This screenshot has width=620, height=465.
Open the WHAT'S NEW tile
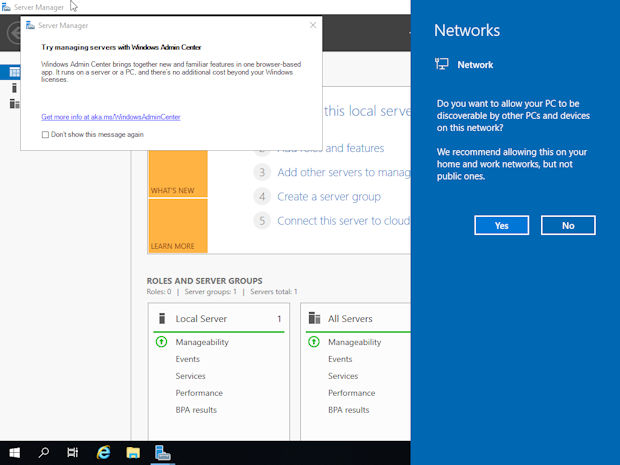pos(178,174)
